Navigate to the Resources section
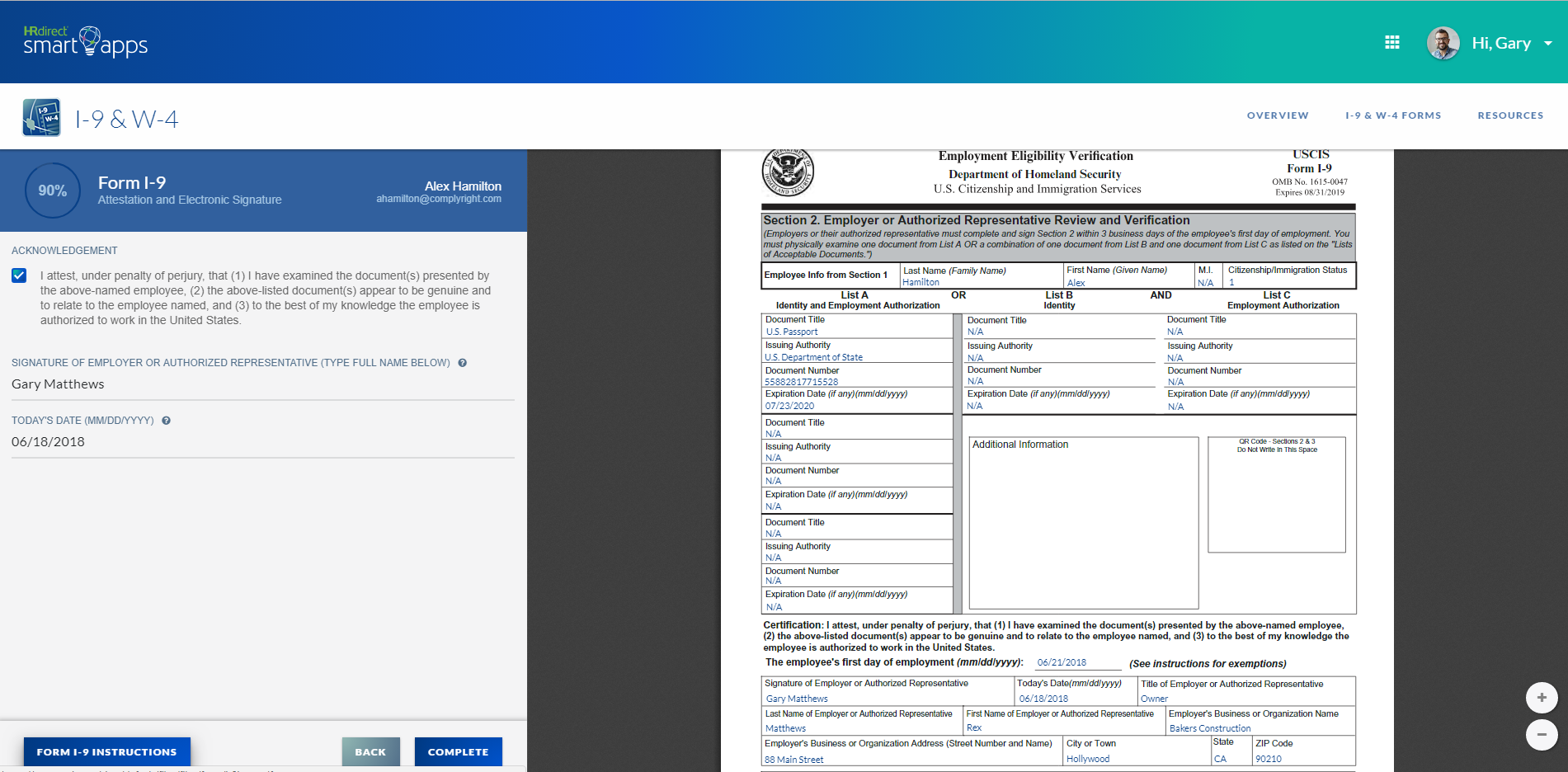Image resolution: width=1568 pixels, height=772 pixels. pyautogui.click(x=1510, y=115)
